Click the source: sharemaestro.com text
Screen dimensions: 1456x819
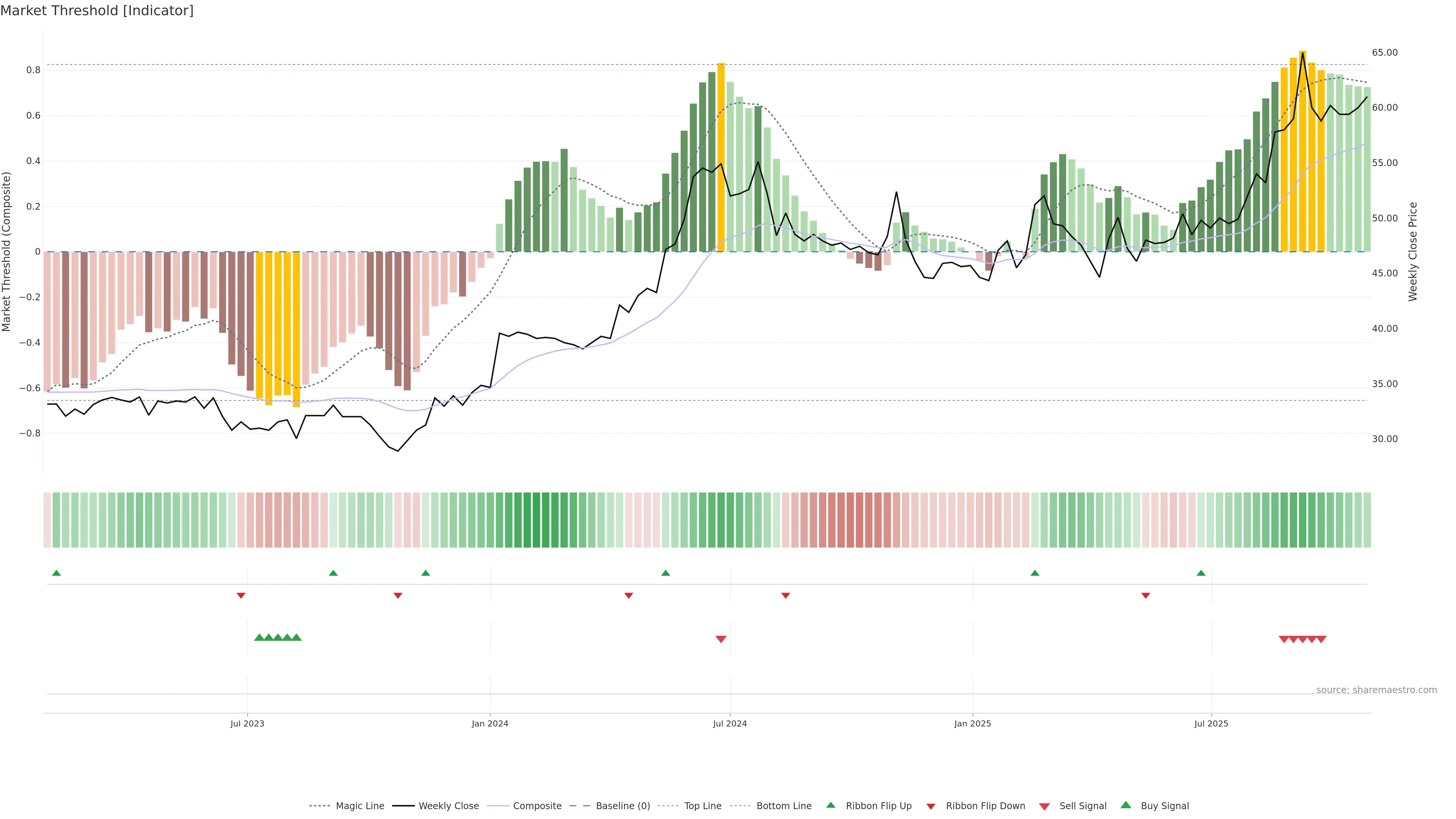1376,690
